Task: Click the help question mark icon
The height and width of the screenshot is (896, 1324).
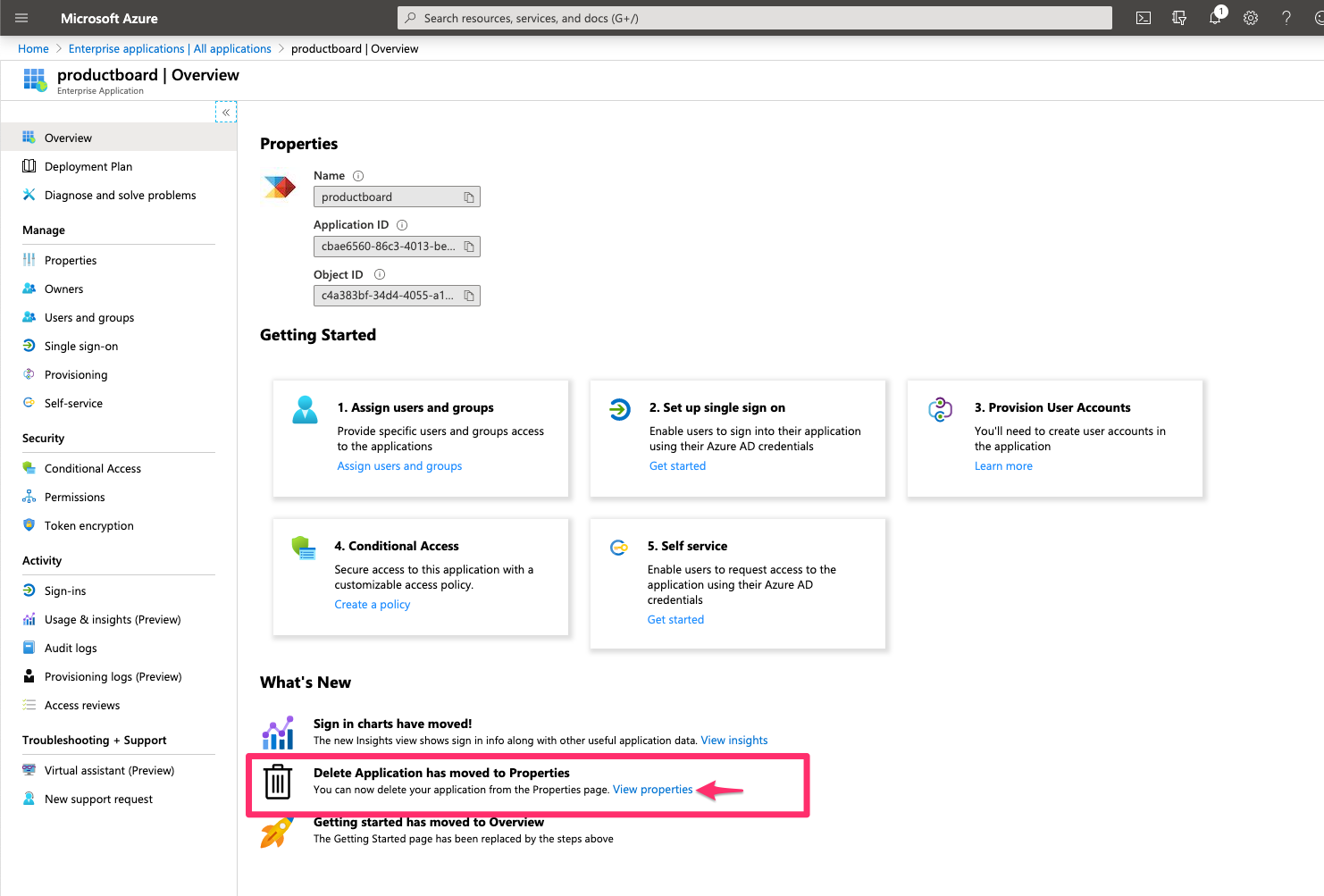Action: (1286, 18)
